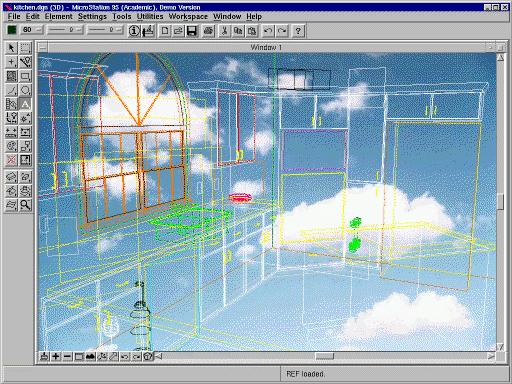The width and height of the screenshot is (512, 384).
Task: Expand the line style dropdown
Action: (65, 30)
